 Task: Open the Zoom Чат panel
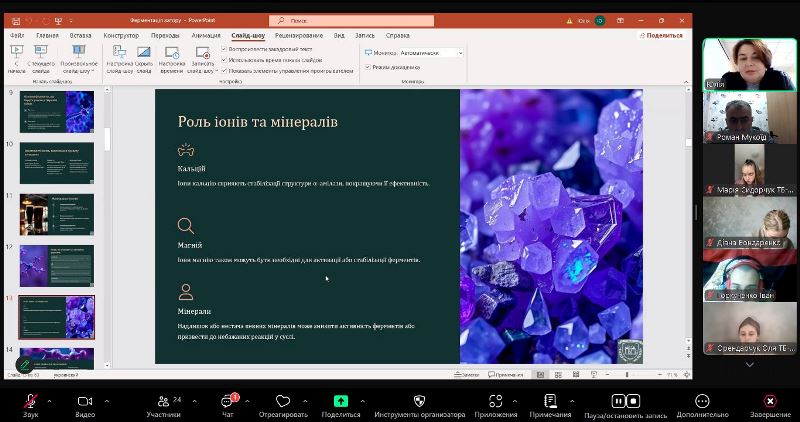coord(227,400)
